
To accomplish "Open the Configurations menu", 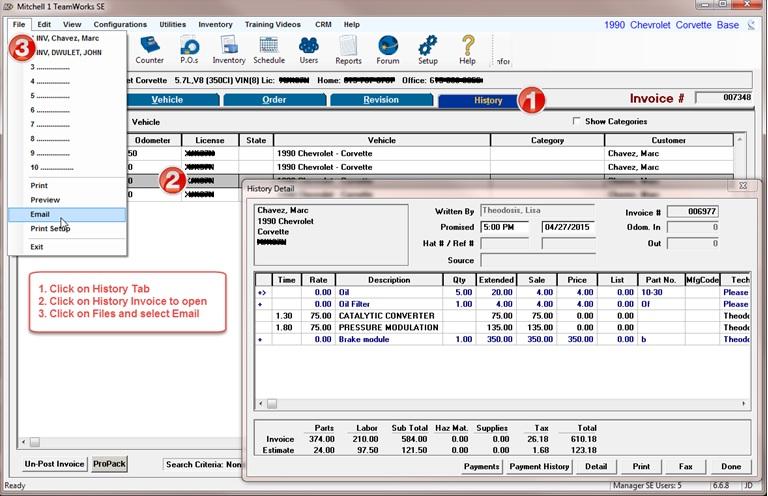I will (120, 24).
